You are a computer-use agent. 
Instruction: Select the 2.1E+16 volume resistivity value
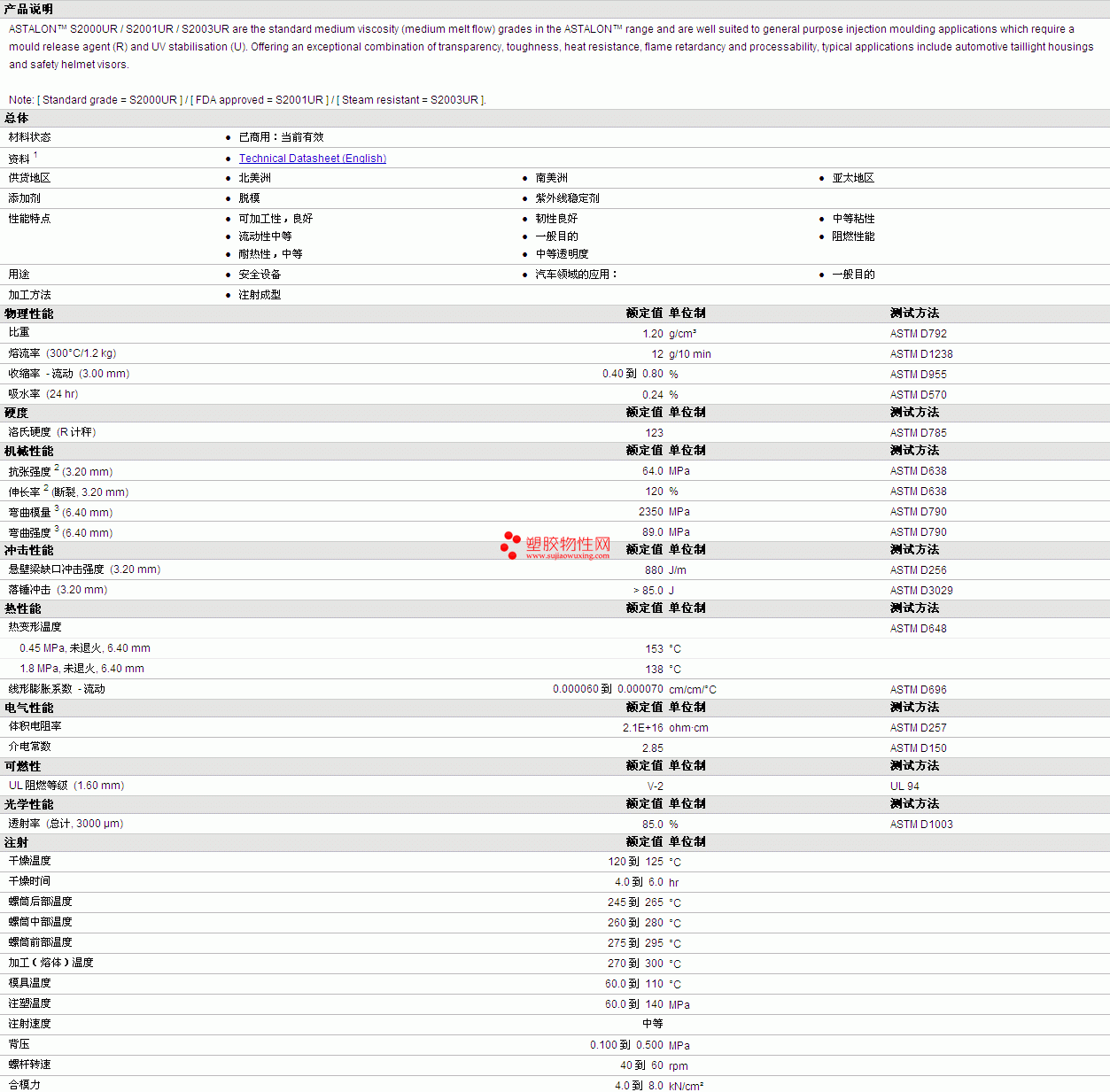[643, 728]
